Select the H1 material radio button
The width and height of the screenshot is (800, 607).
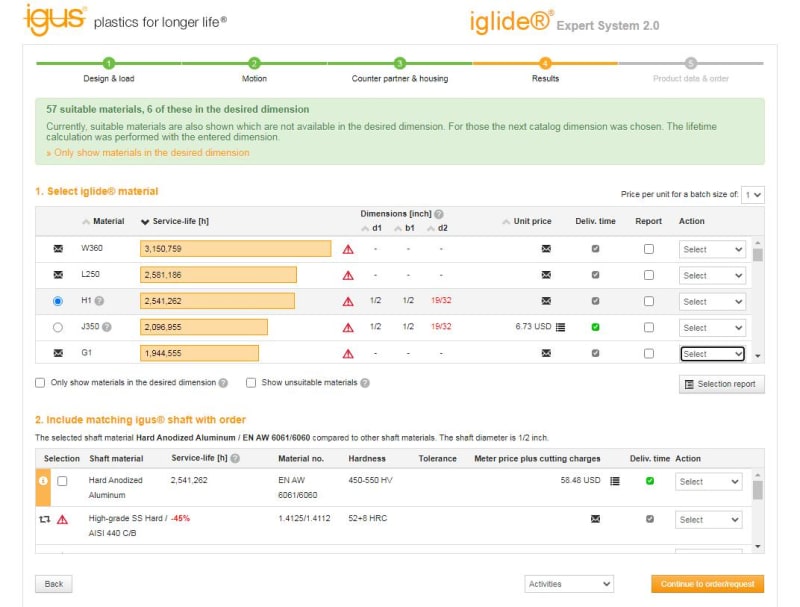(x=58, y=301)
